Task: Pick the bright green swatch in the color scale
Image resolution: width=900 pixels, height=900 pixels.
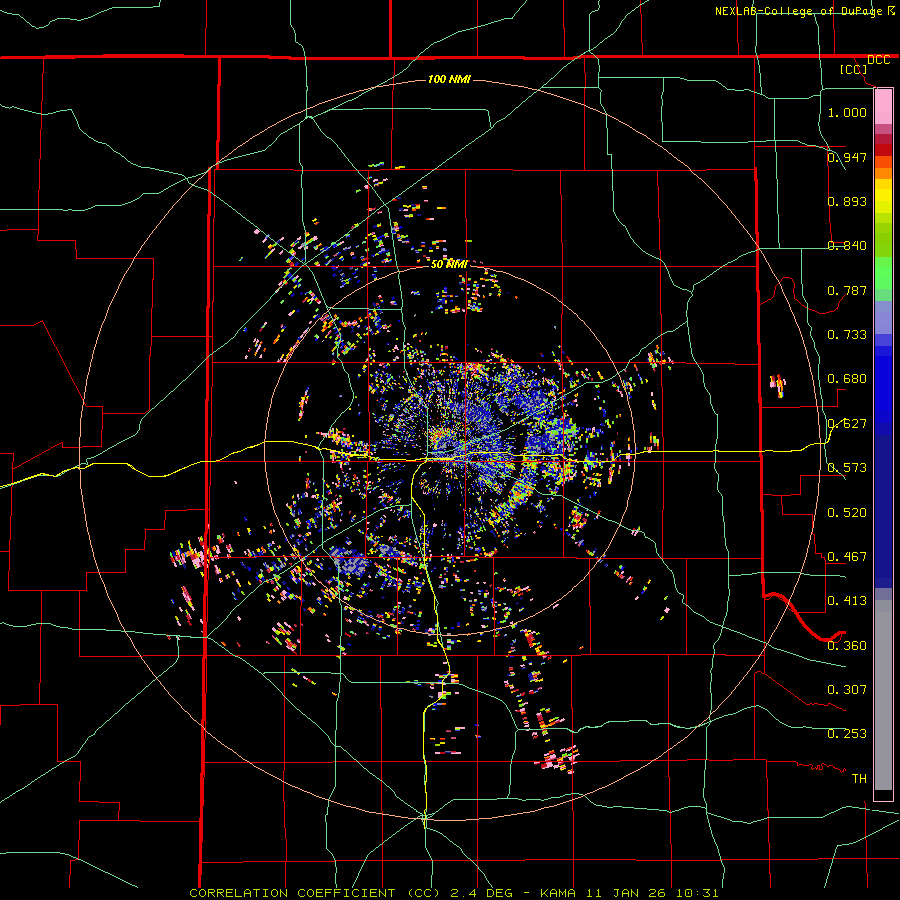Action: pos(883,273)
